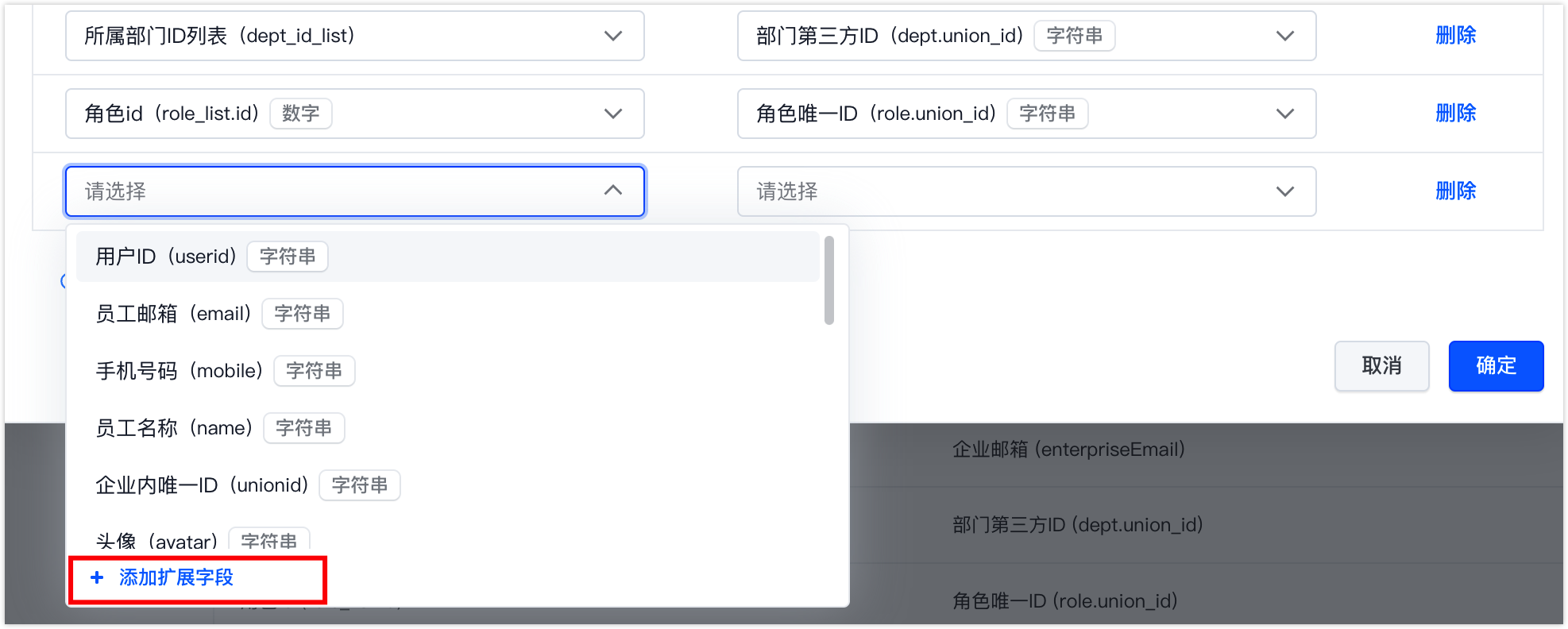The image size is (1568, 629).
Task: Click chevron arrow of role.union_id dropdown
Action: coord(1285,114)
